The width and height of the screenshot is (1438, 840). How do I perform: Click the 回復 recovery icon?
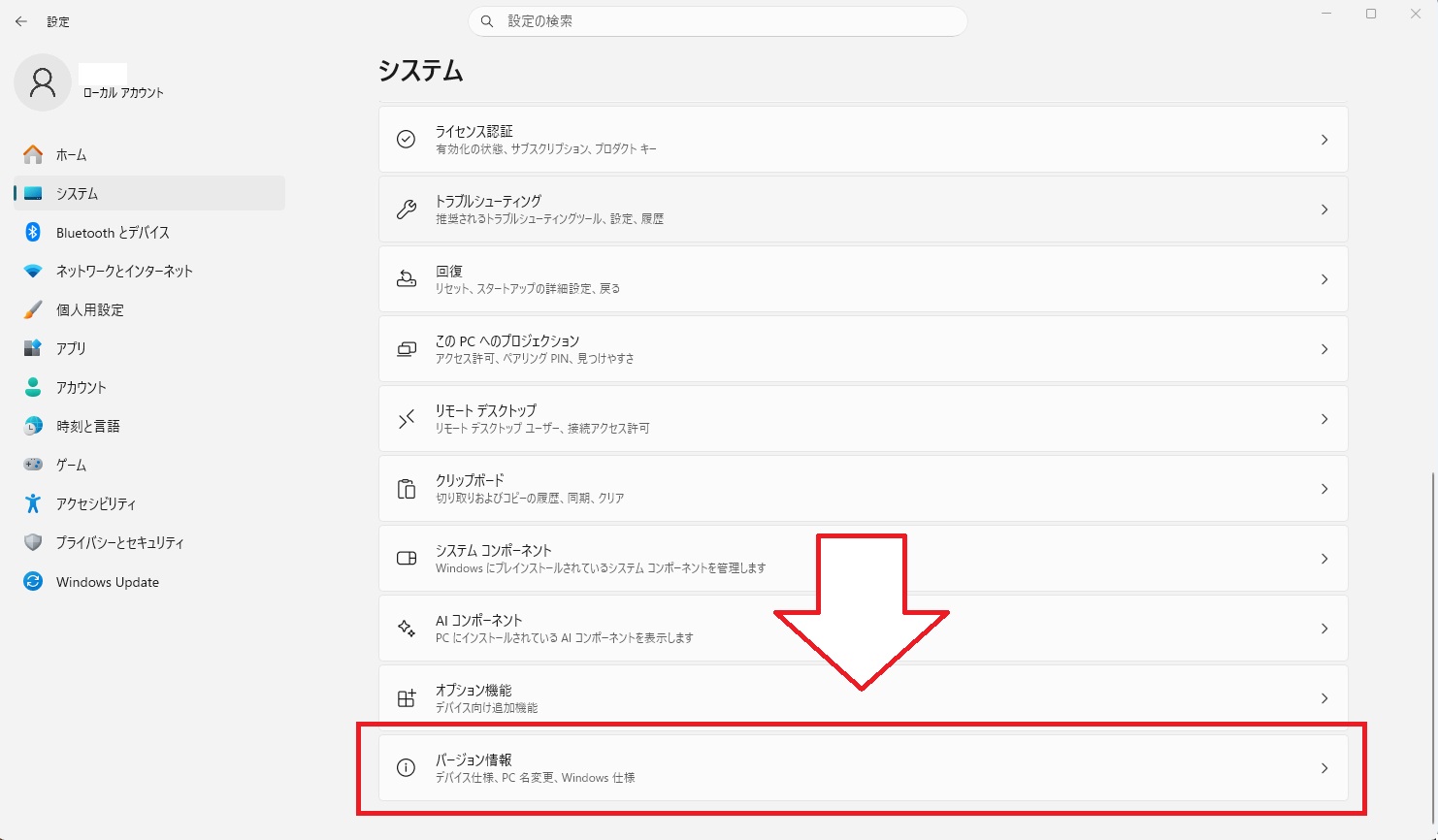[407, 279]
